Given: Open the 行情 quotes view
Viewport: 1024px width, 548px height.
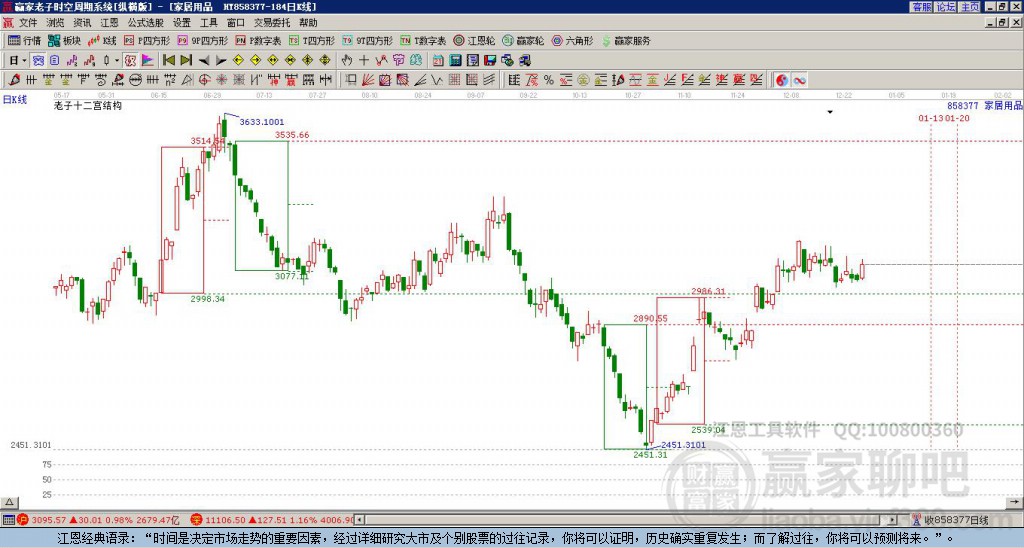Looking at the screenshot, I should (x=24, y=40).
